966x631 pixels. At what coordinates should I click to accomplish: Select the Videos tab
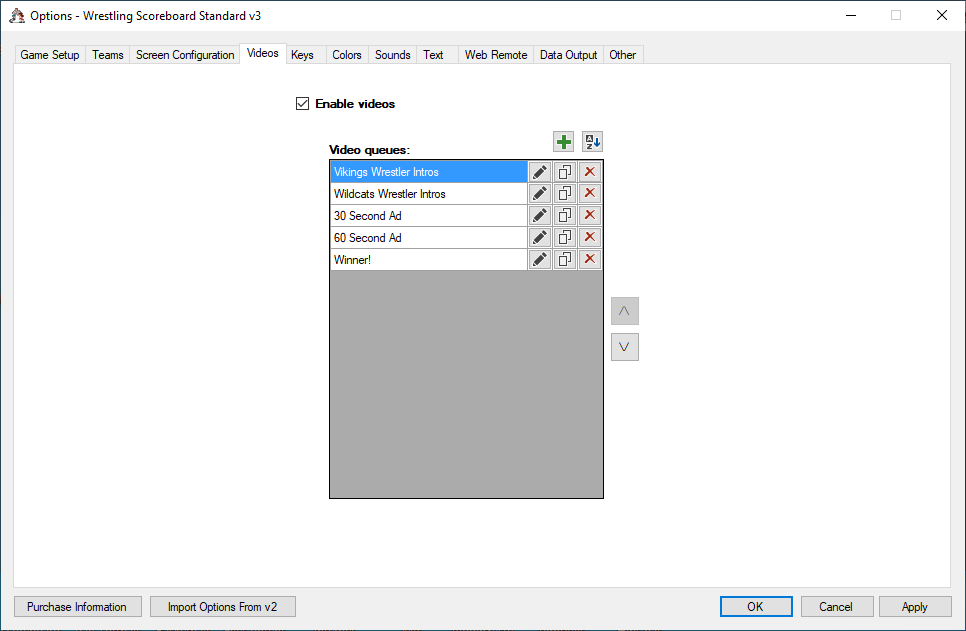(x=263, y=54)
